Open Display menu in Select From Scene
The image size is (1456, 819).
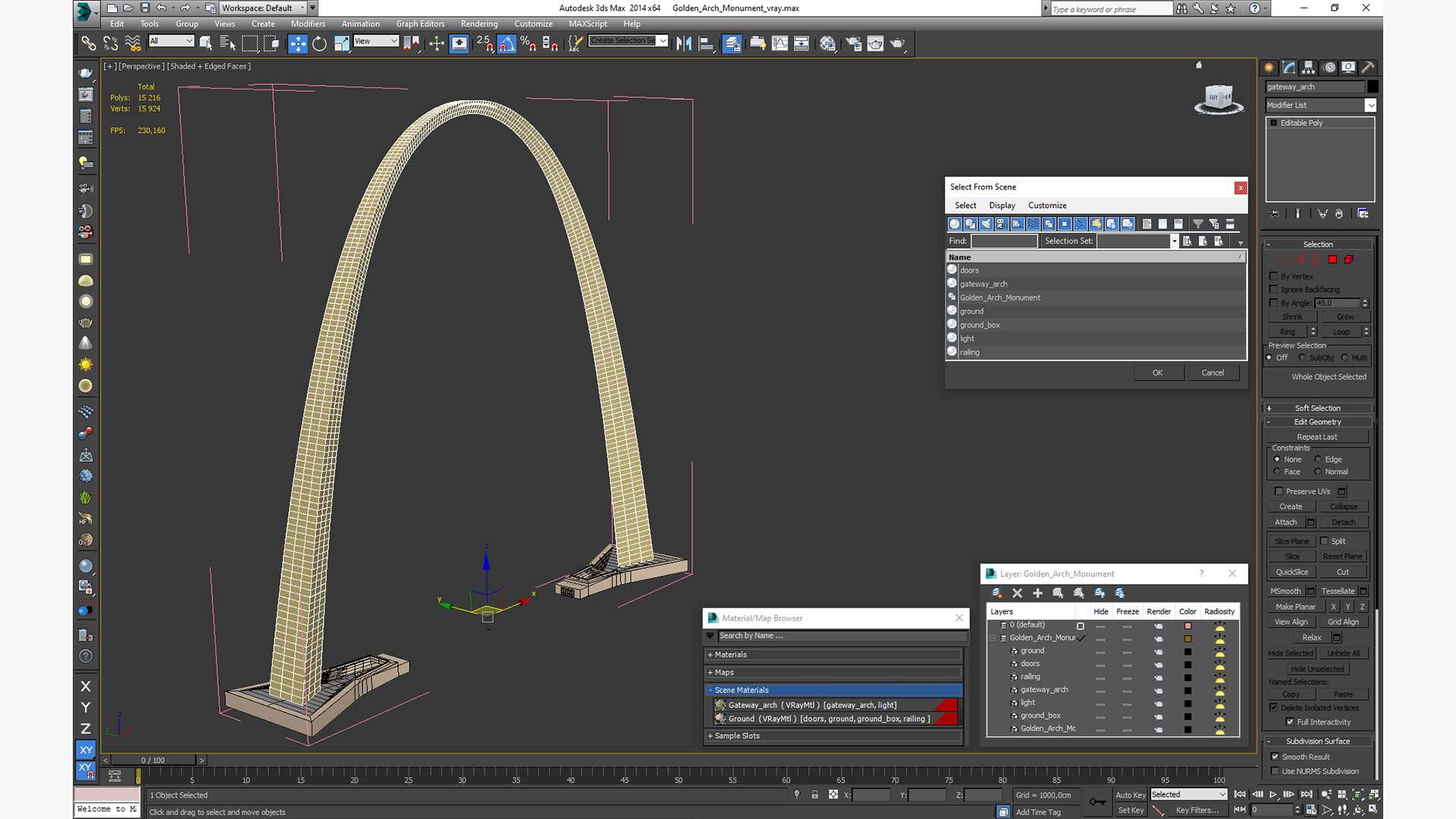pos(1001,206)
